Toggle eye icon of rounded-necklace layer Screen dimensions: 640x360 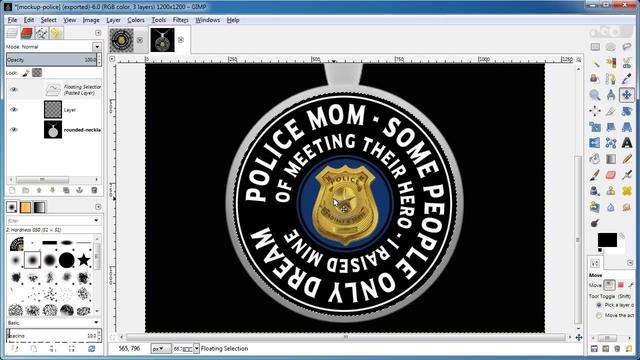pos(14,129)
